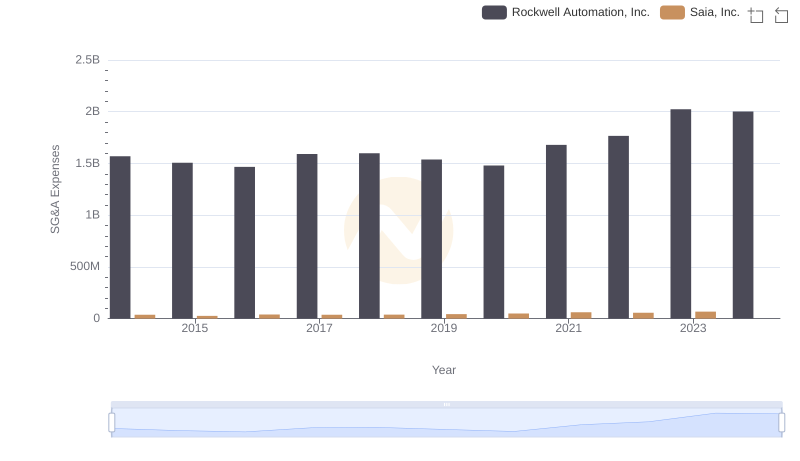Click the orange Saia legend swatch

tap(672, 12)
